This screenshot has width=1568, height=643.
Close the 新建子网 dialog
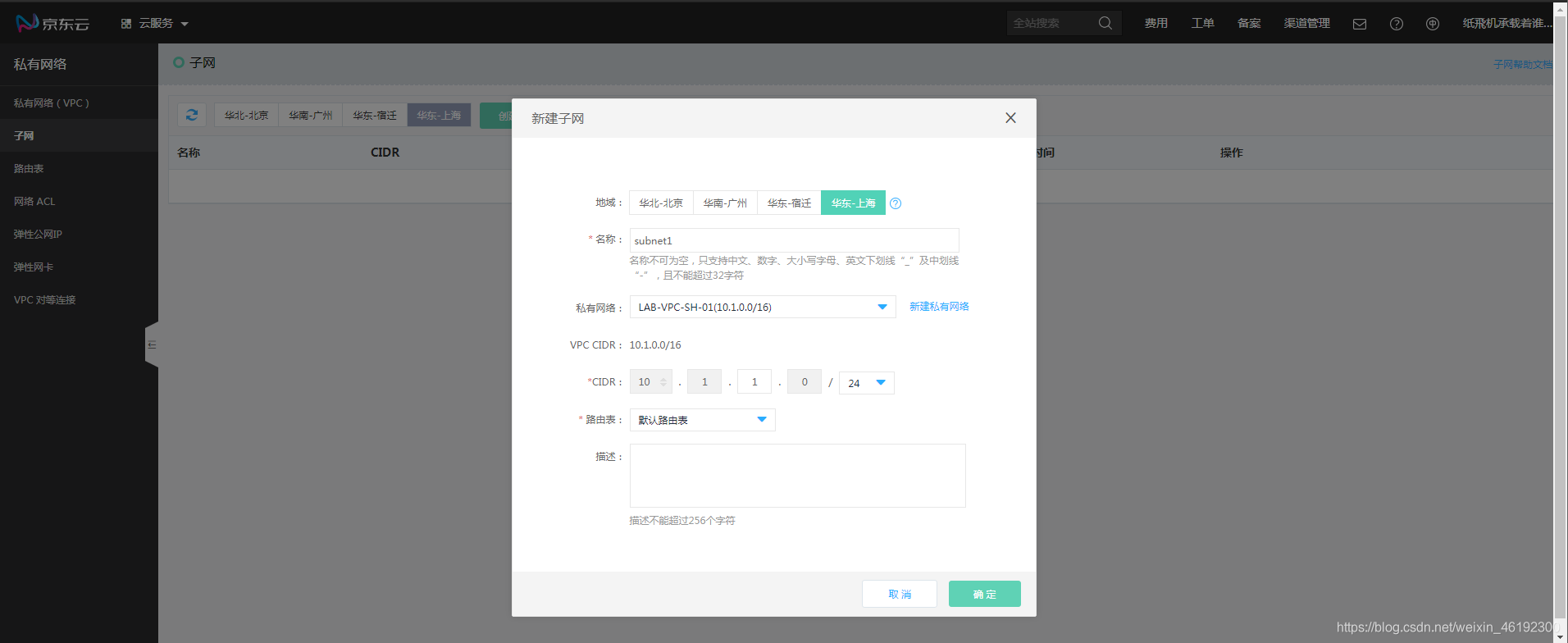coord(1010,118)
